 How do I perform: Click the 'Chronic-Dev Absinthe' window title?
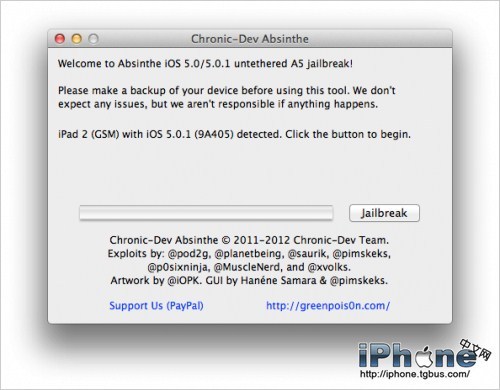250,39
